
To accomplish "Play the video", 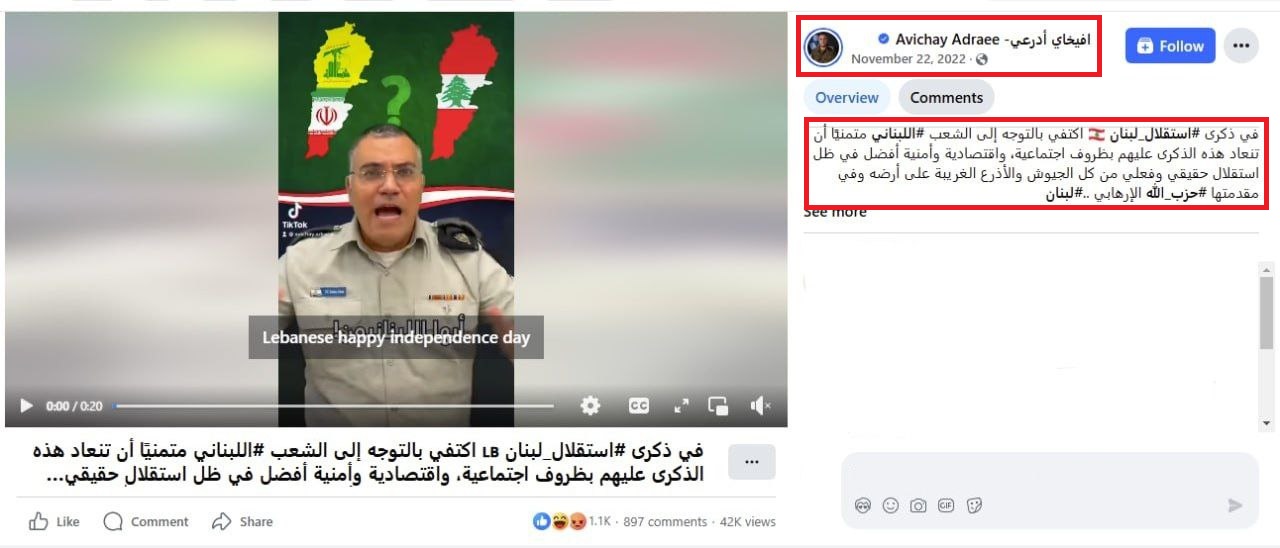I will (x=26, y=406).
